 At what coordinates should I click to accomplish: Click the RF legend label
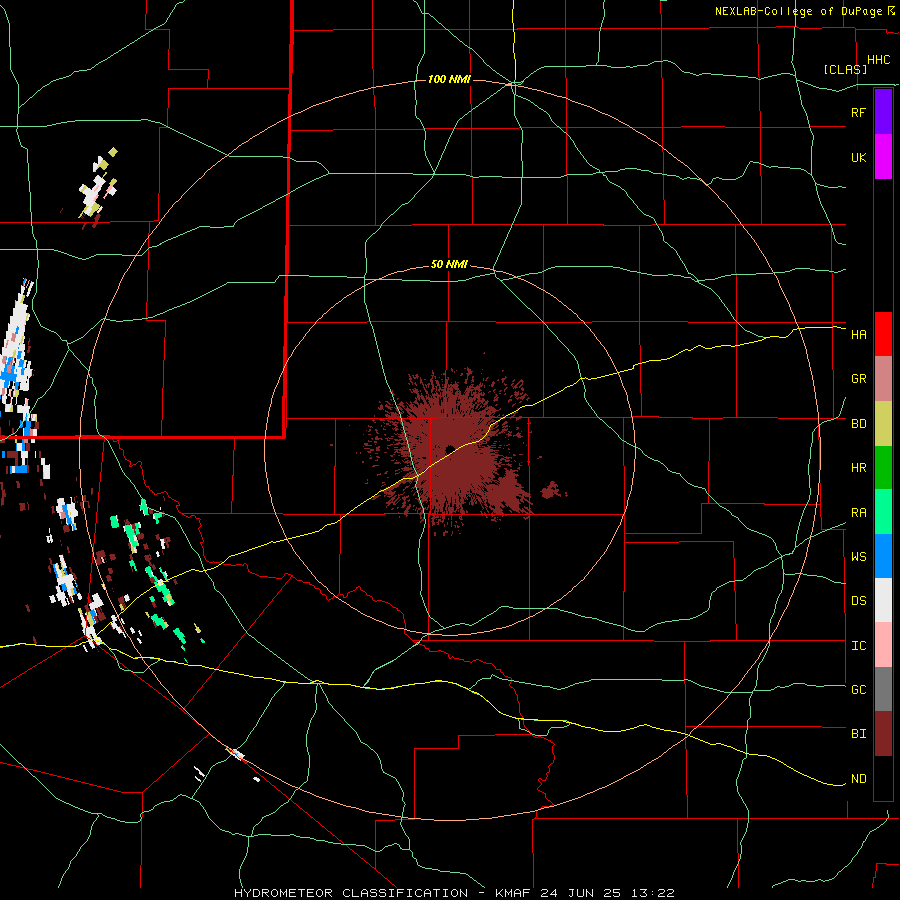pos(858,112)
